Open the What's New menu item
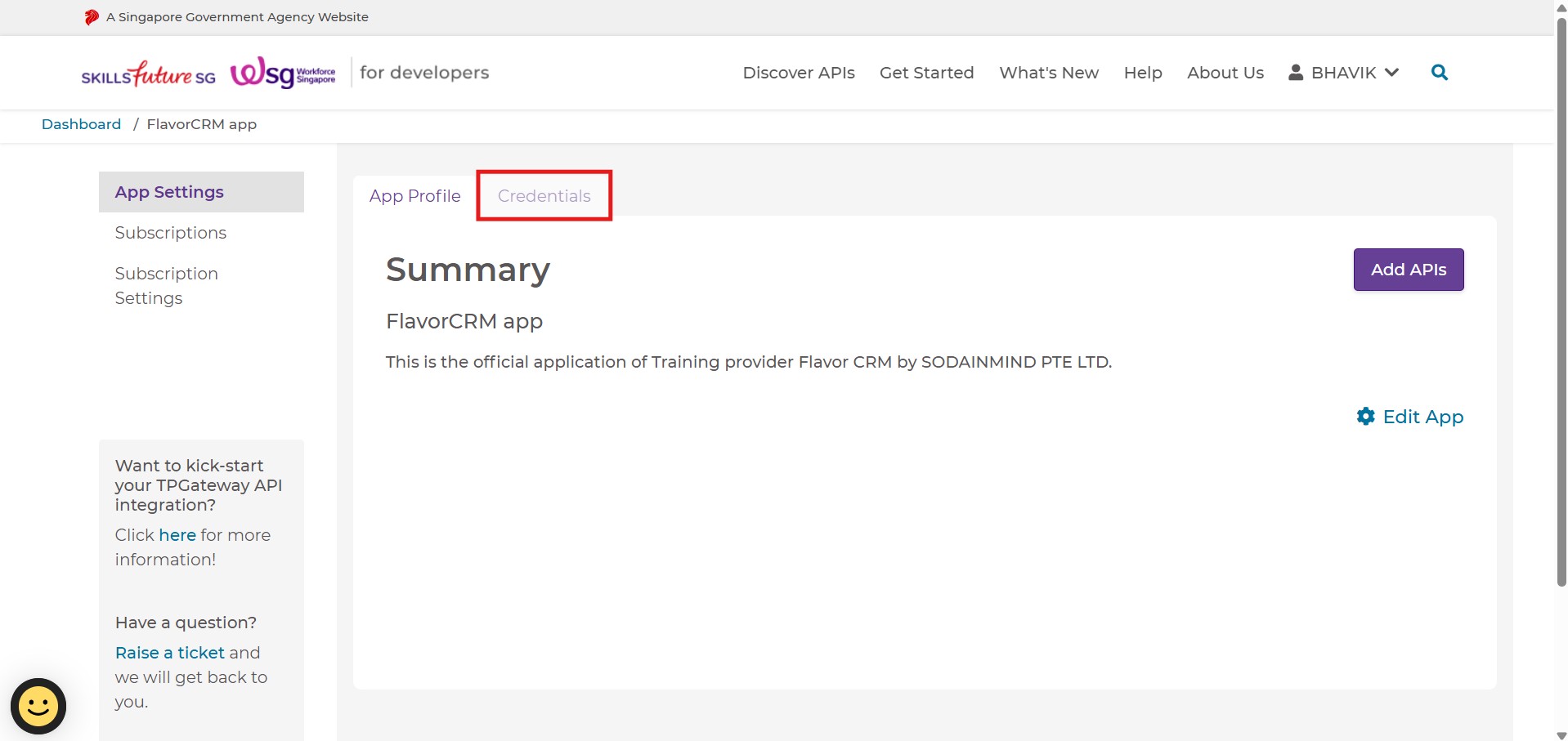This screenshot has width=1568, height=741. click(1048, 73)
